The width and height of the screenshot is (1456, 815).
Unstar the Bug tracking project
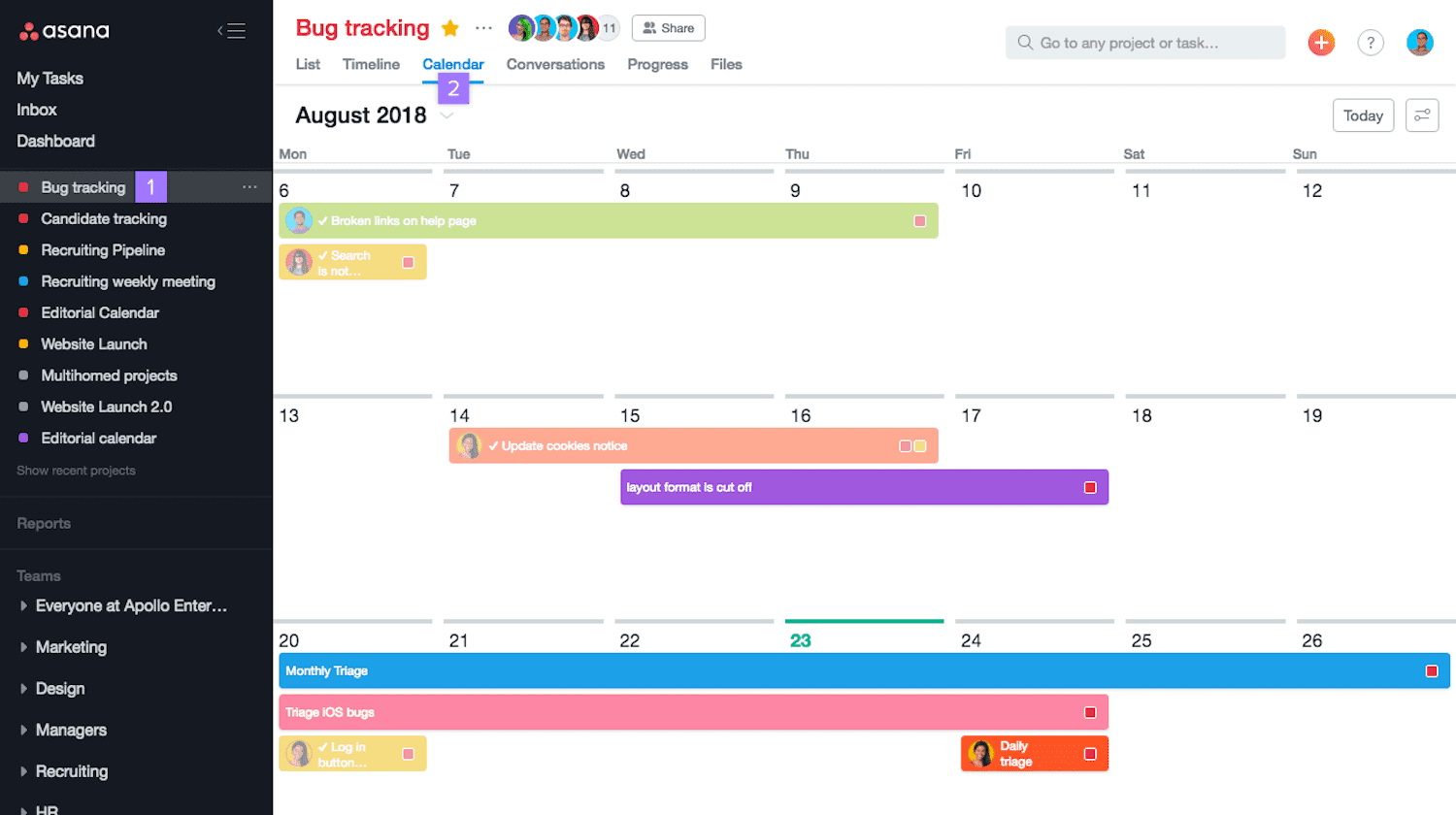(x=449, y=28)
